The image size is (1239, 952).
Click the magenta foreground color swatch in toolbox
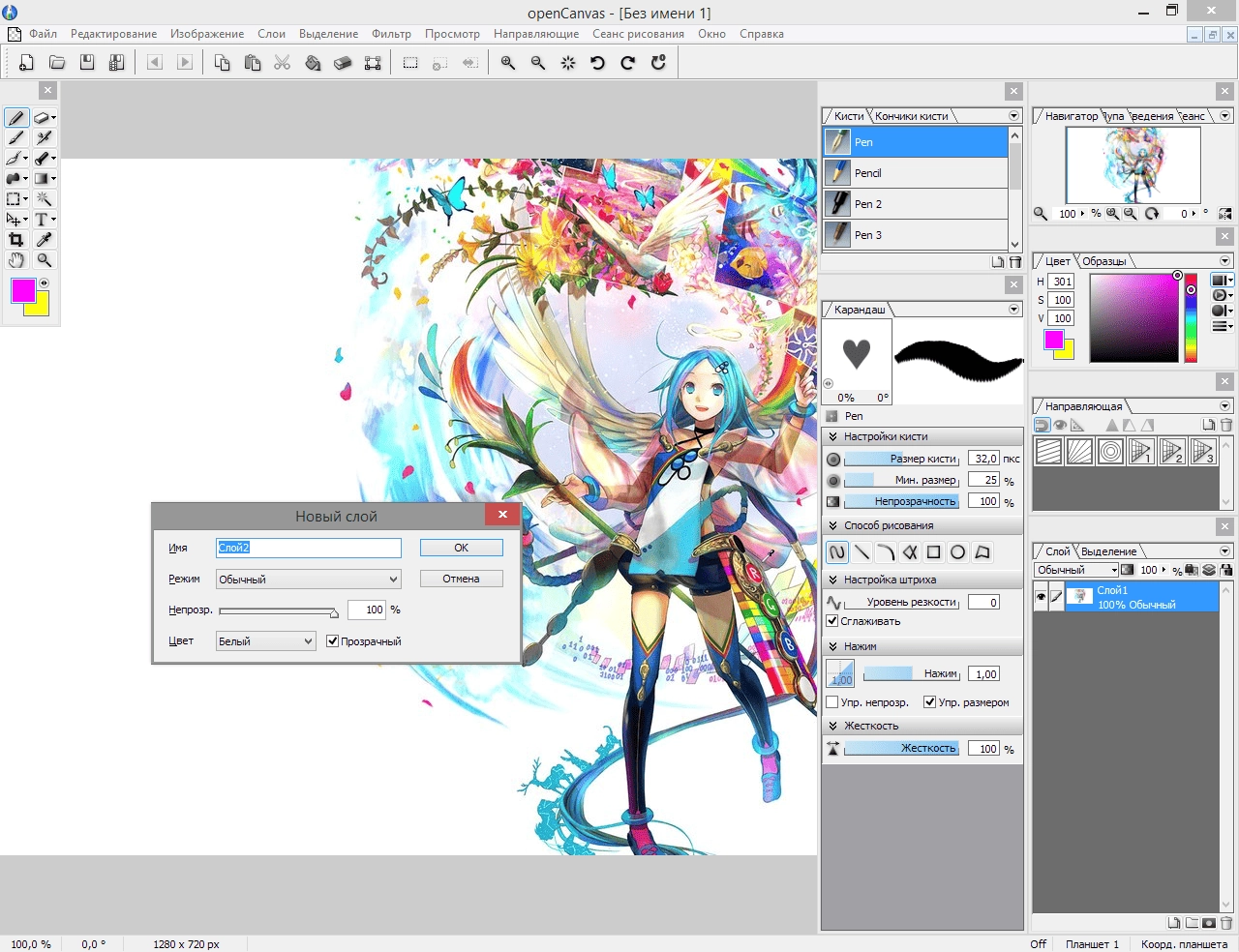pyautogui.click(x=23, y=291)
